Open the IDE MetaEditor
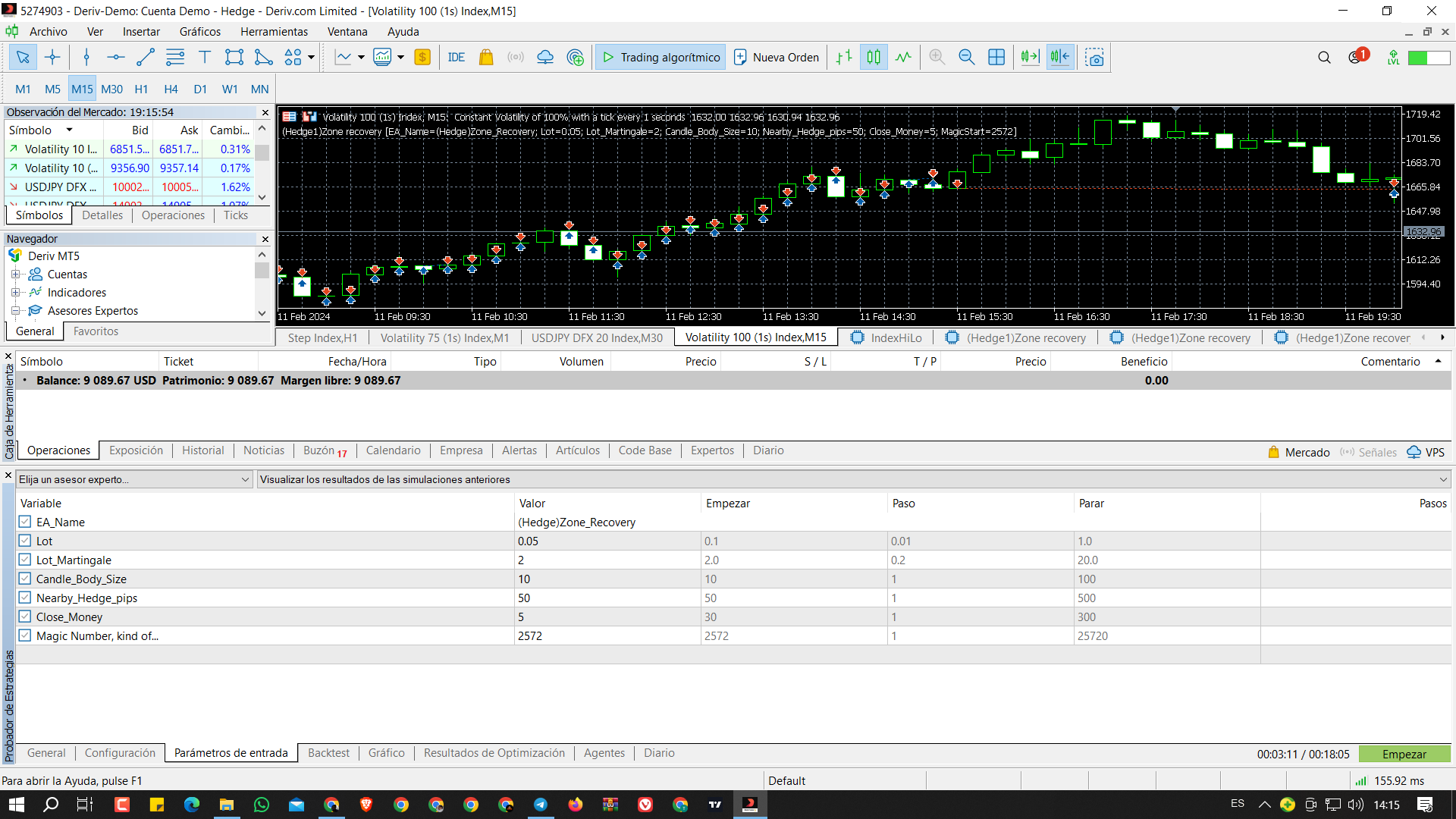The height and width of the screenshot is (819, 1456). pyautogui.click(x=457, y=57)
